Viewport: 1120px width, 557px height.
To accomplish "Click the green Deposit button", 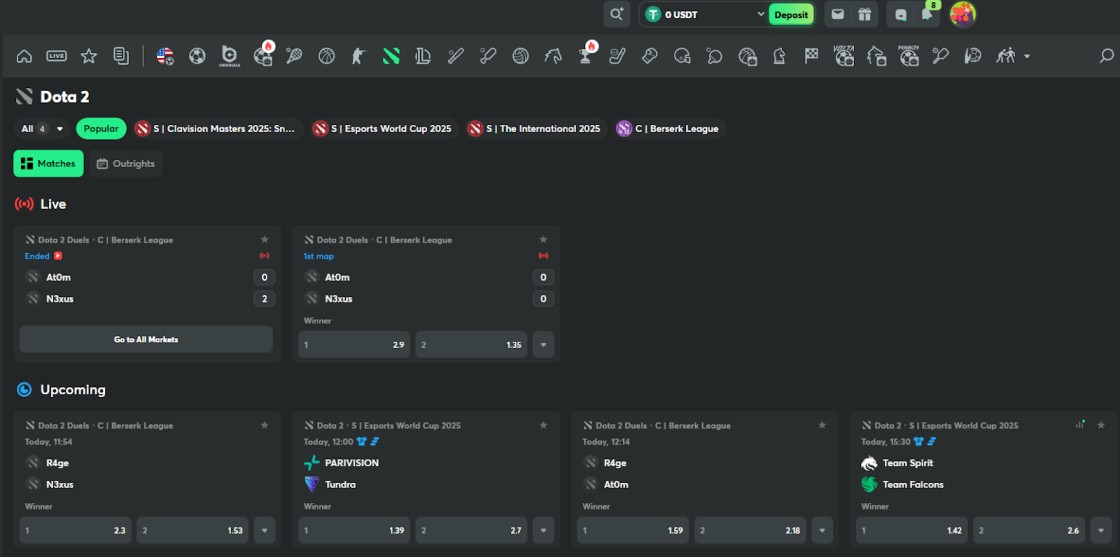I will 791,14.
